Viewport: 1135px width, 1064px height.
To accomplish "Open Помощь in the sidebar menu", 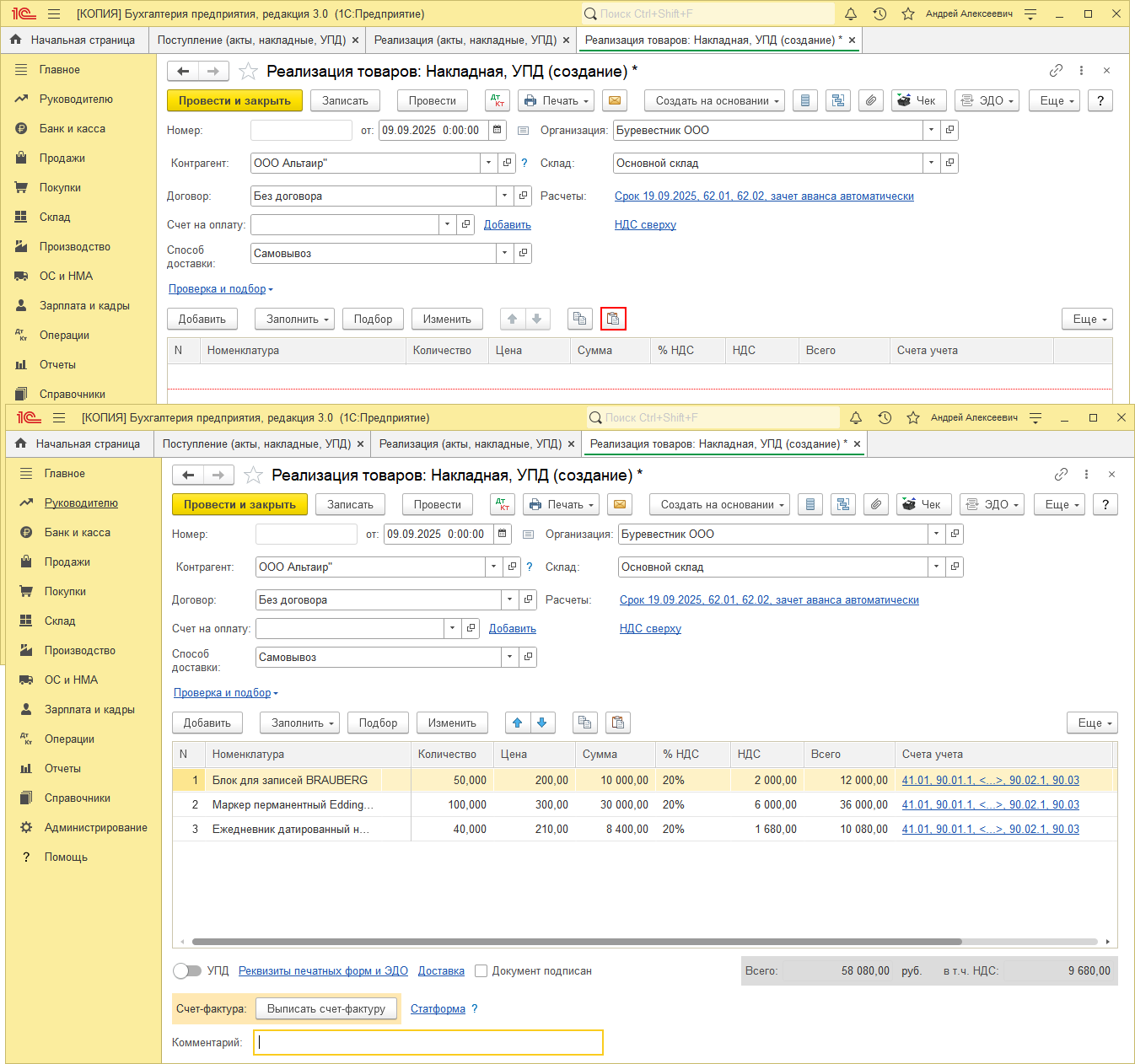I will 66,857.
